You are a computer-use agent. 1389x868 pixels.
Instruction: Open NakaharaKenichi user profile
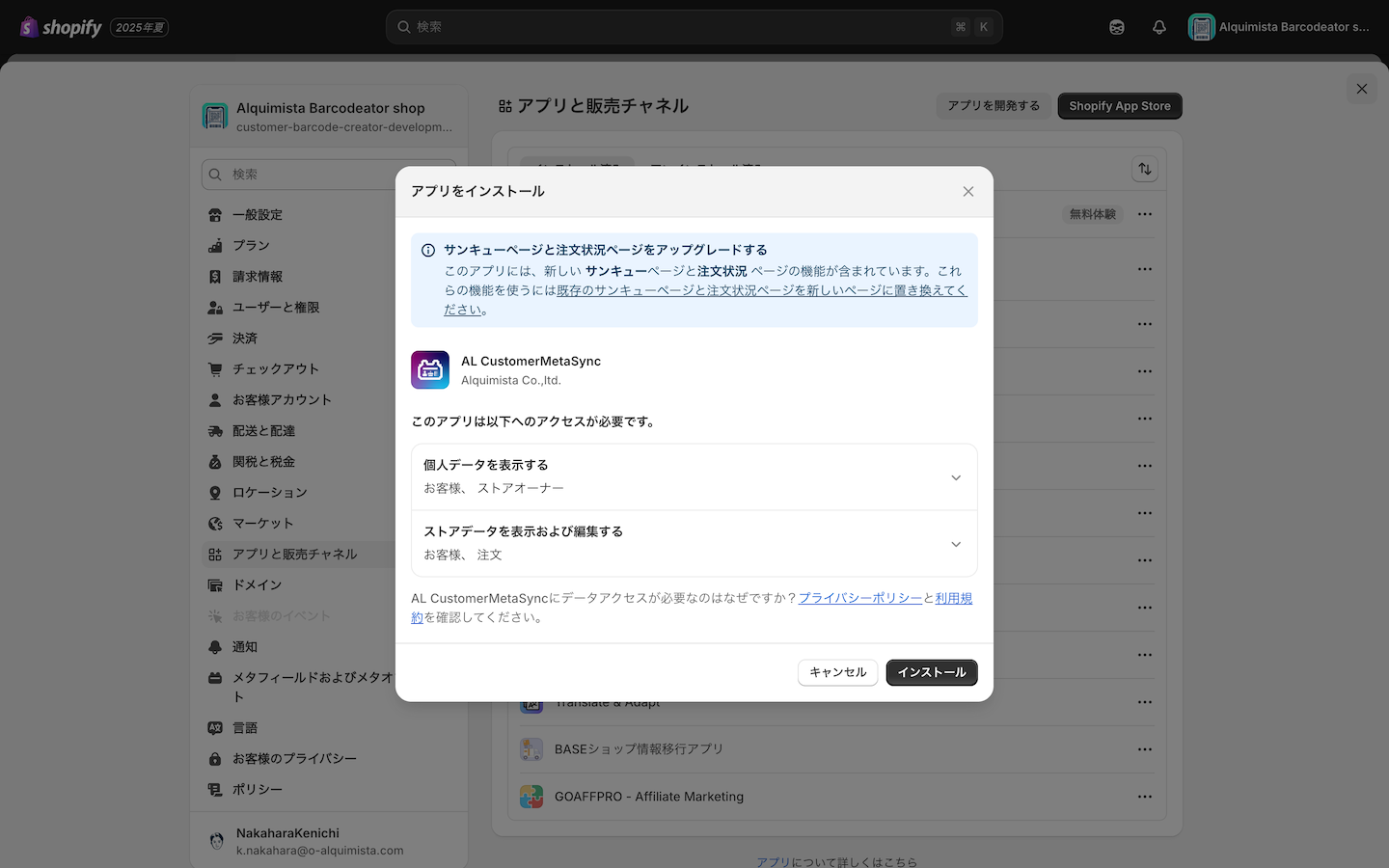(x=328, y=841)
